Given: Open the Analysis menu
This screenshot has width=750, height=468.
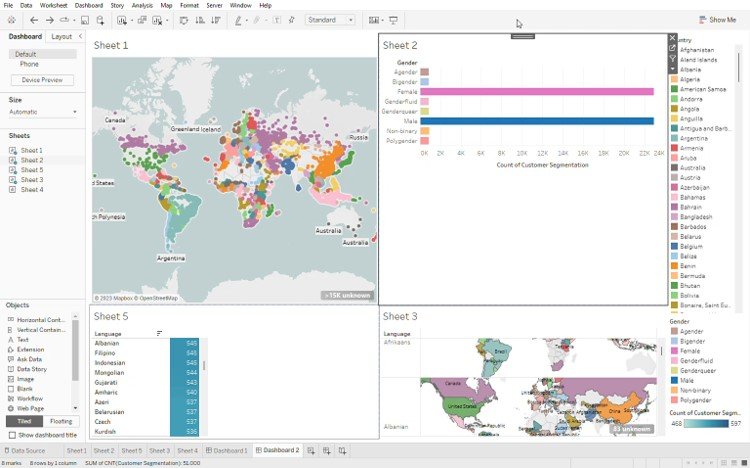Looking at the screenshot, I should [x=142, y=5].
